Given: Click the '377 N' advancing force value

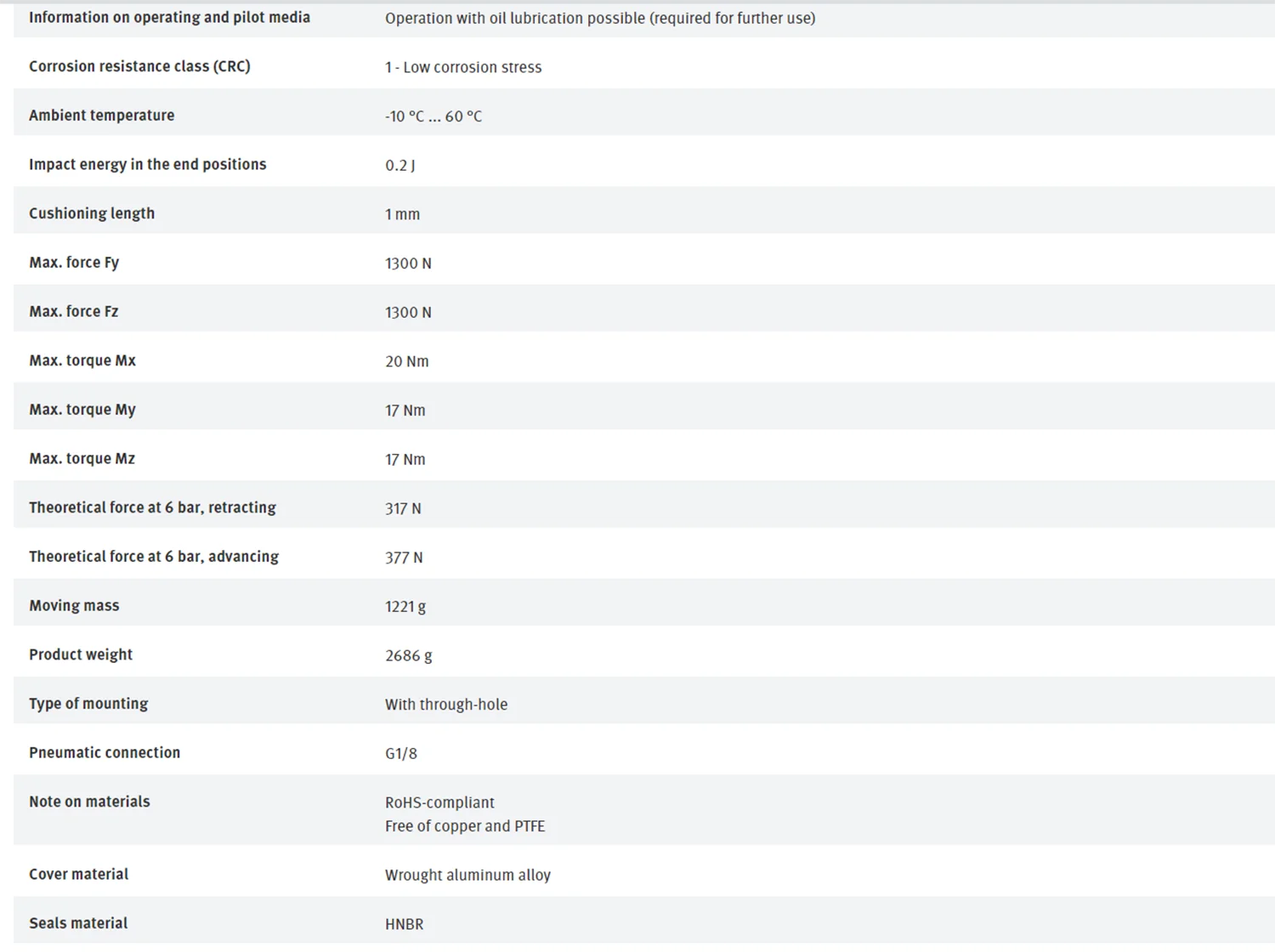Looking at the screenshot, I should [x=404, y=558].
